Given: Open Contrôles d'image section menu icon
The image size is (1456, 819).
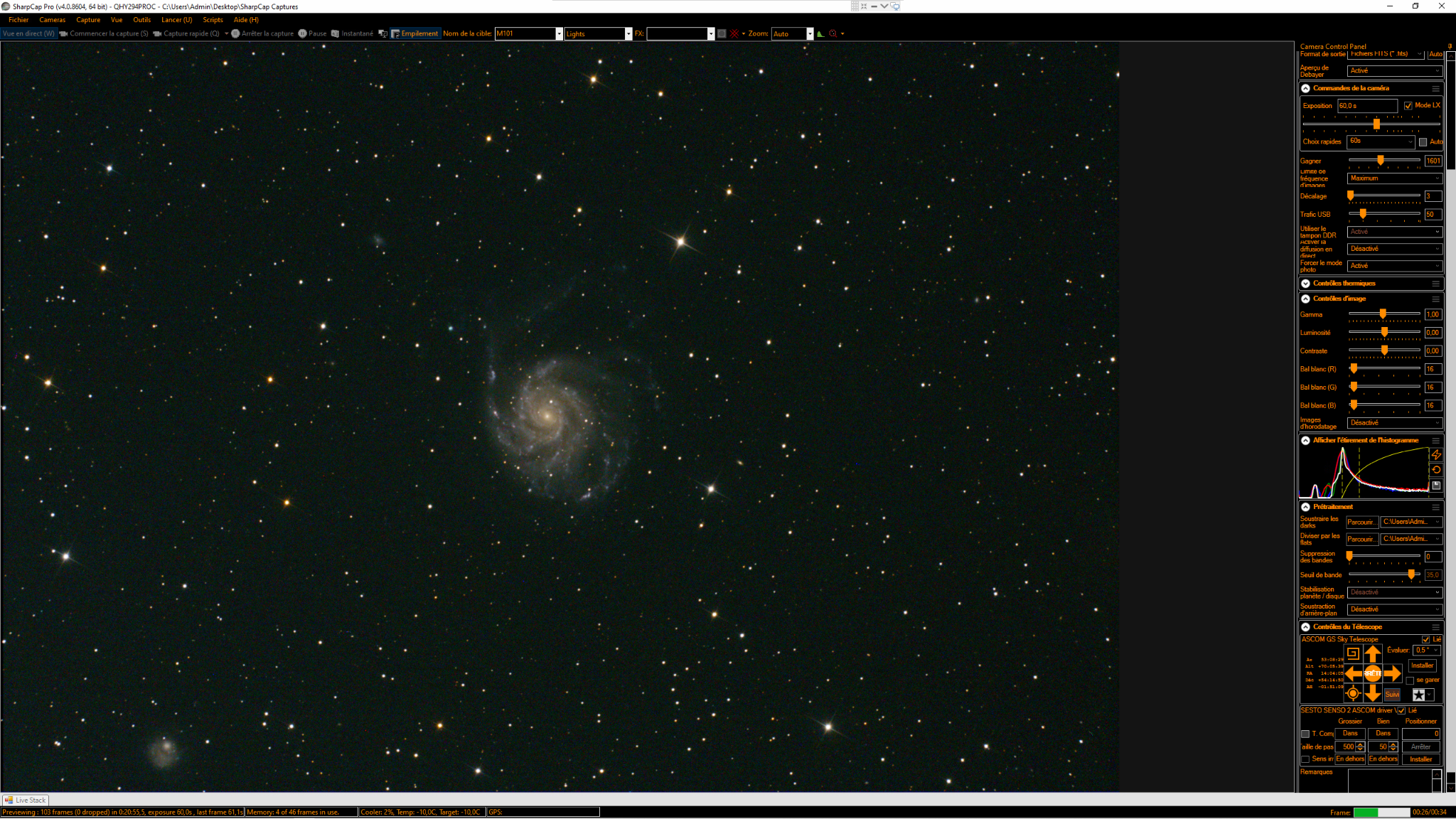Looking at the screenshot, I should [1435, 299].
